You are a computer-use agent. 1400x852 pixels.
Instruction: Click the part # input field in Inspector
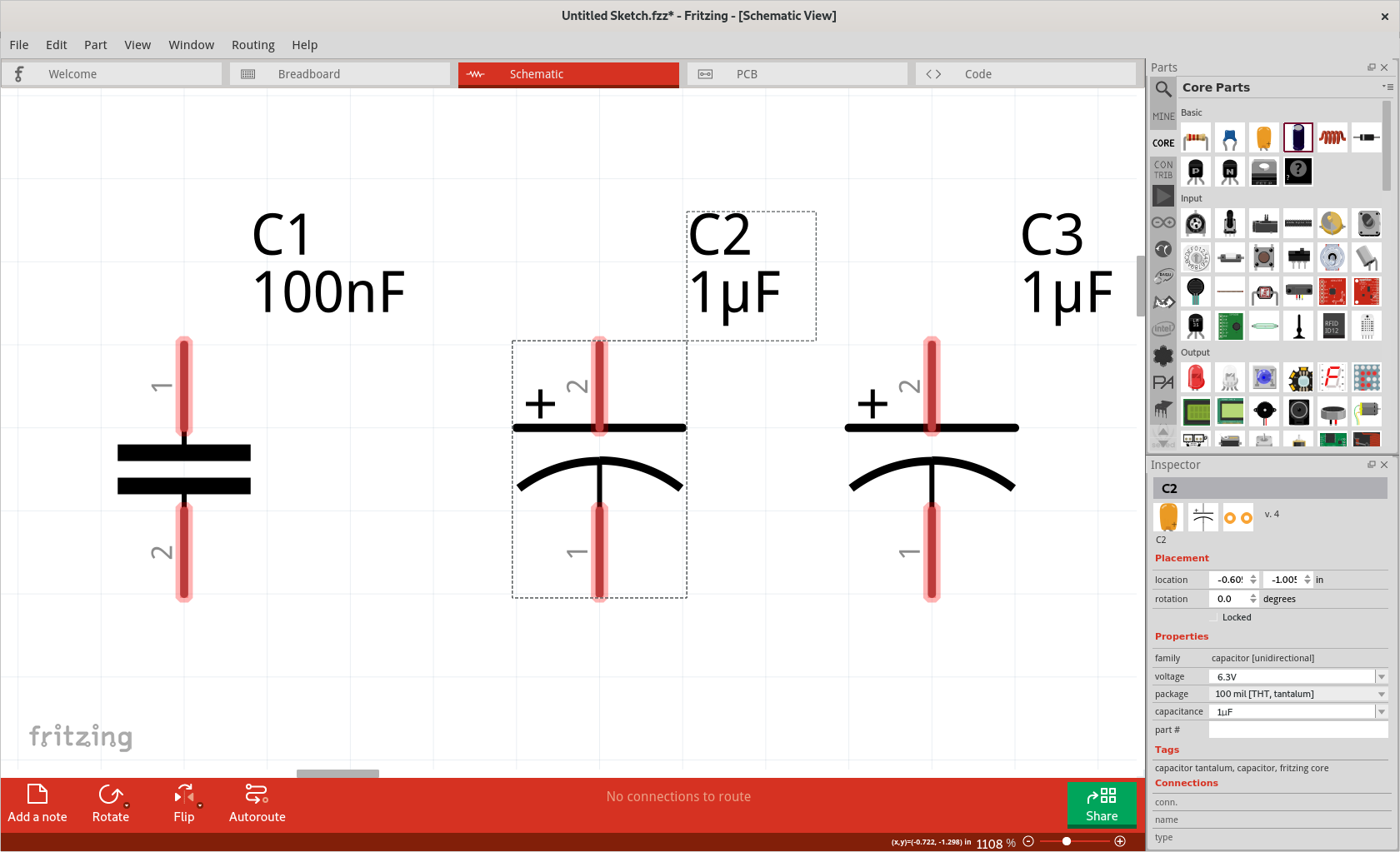click(x=1296, y=729)
